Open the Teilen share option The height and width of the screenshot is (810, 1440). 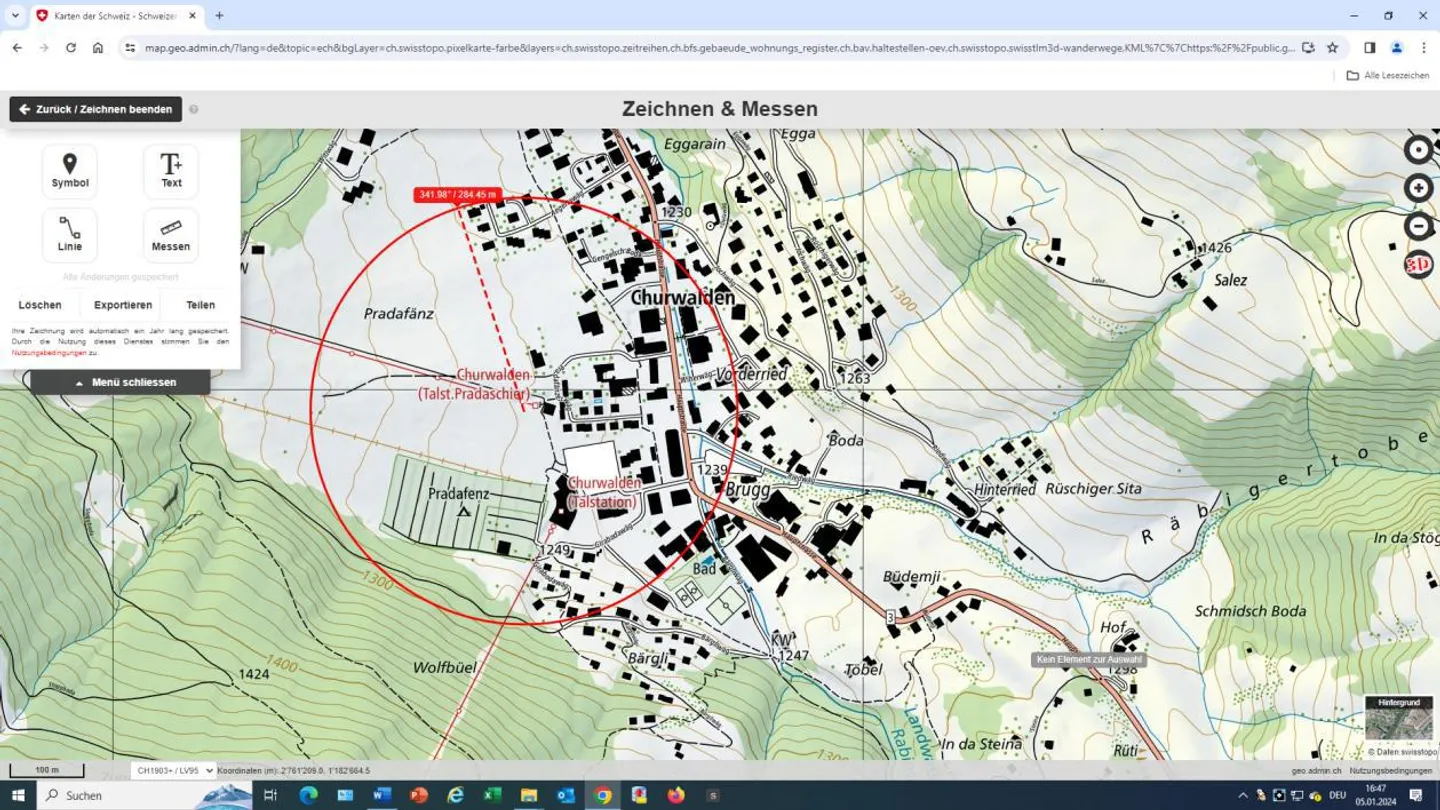(200, 305)
